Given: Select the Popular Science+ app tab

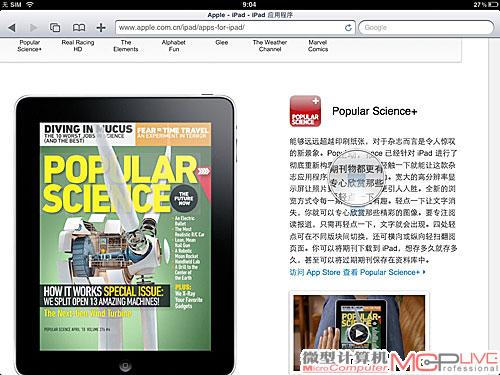Looking at the screenshot, I should pos(29,46).
